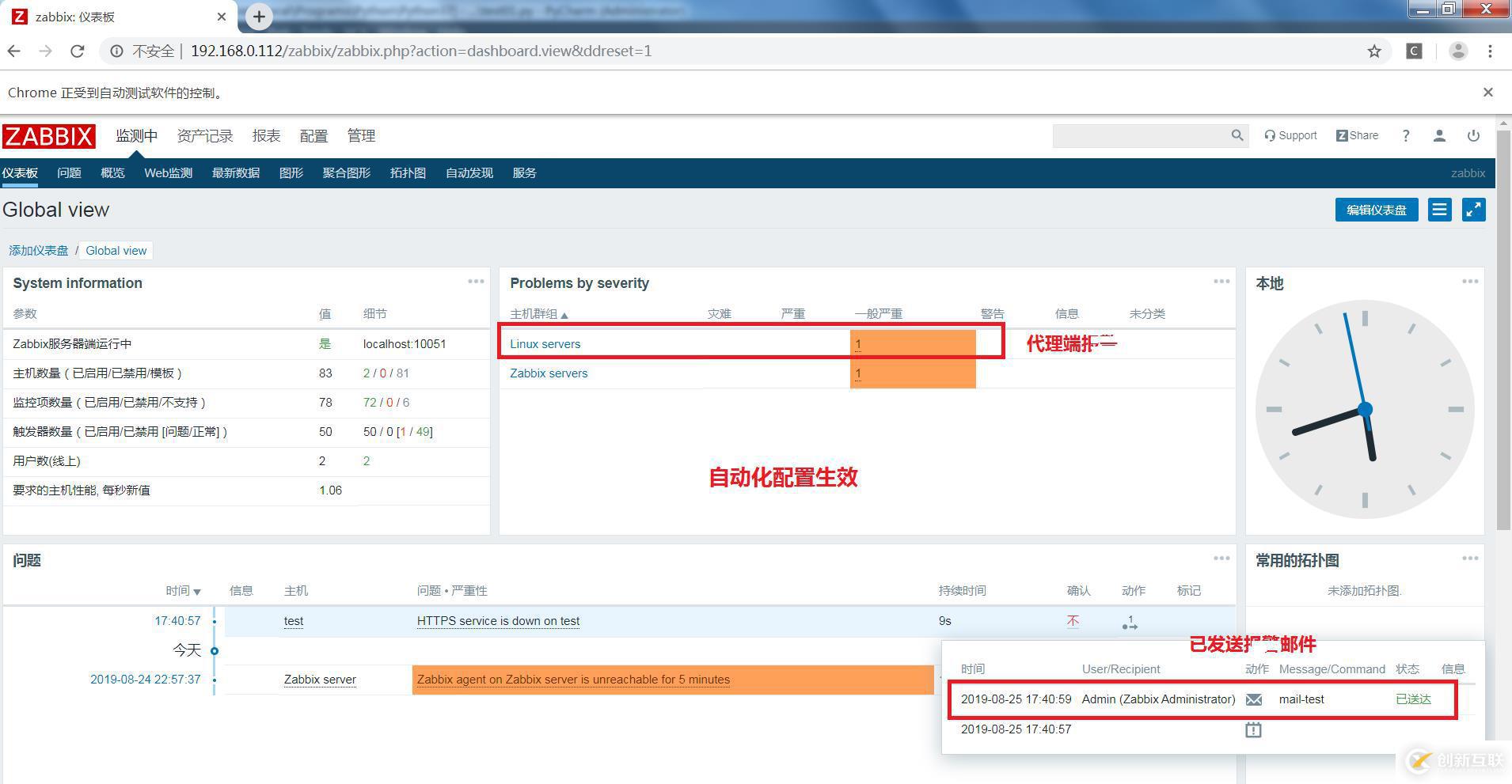The height and width of the screenshot is (784, 1512).
Task: Open Zabbix agent unreachable problem
Action: 573,680
